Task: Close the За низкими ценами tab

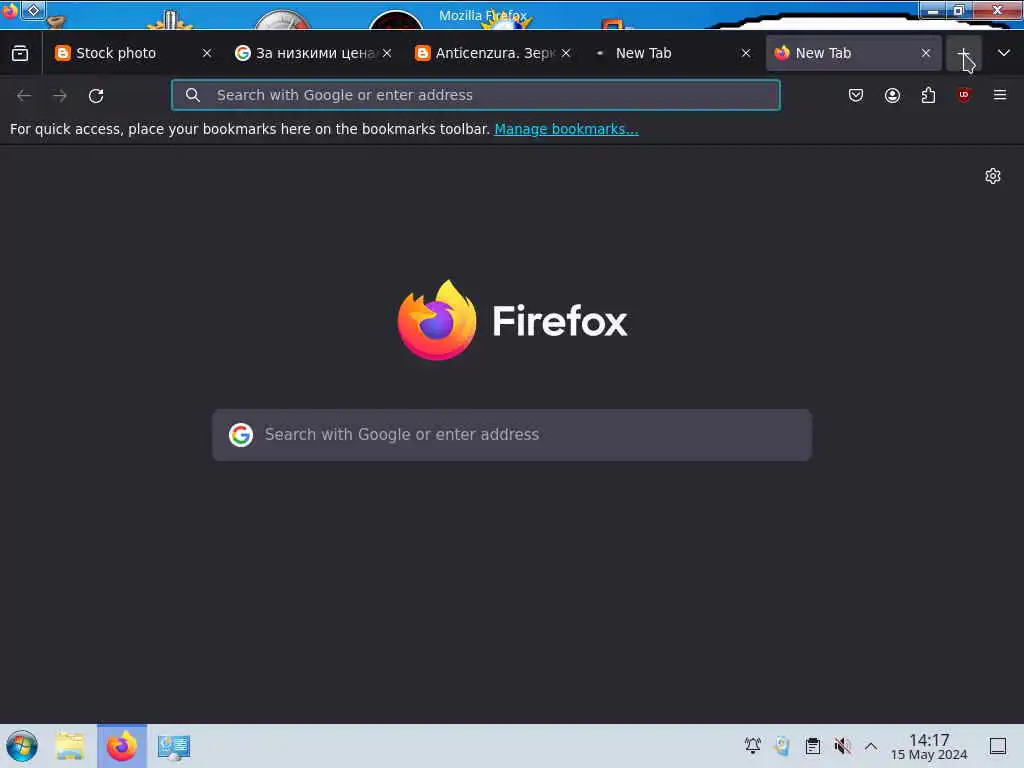Action: pyautogui.click(x=387, y=53)
